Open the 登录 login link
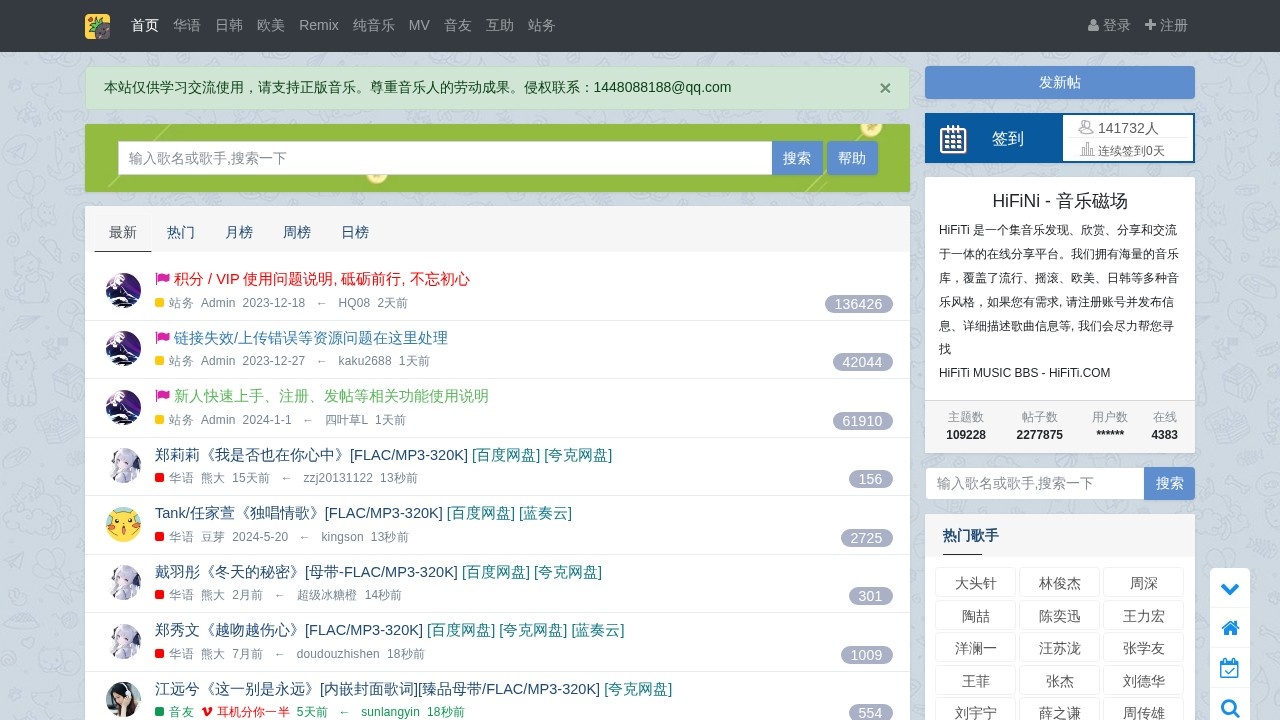 pyautogui.click(x=1109, y=25)
